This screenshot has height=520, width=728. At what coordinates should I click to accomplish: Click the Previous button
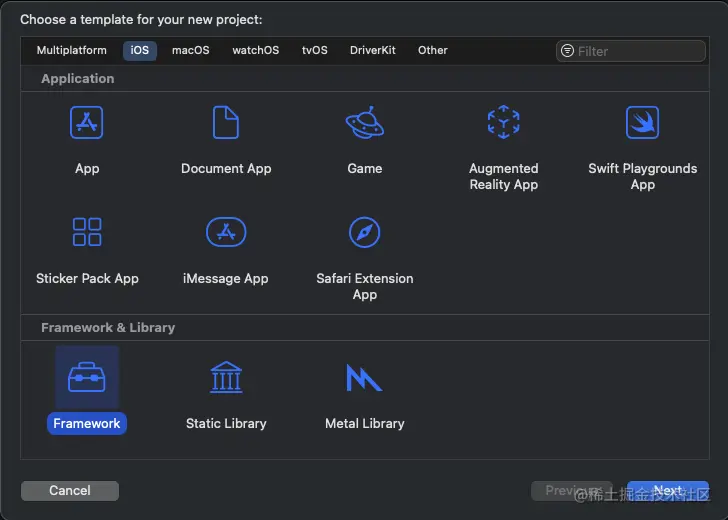tap(572, 491)
